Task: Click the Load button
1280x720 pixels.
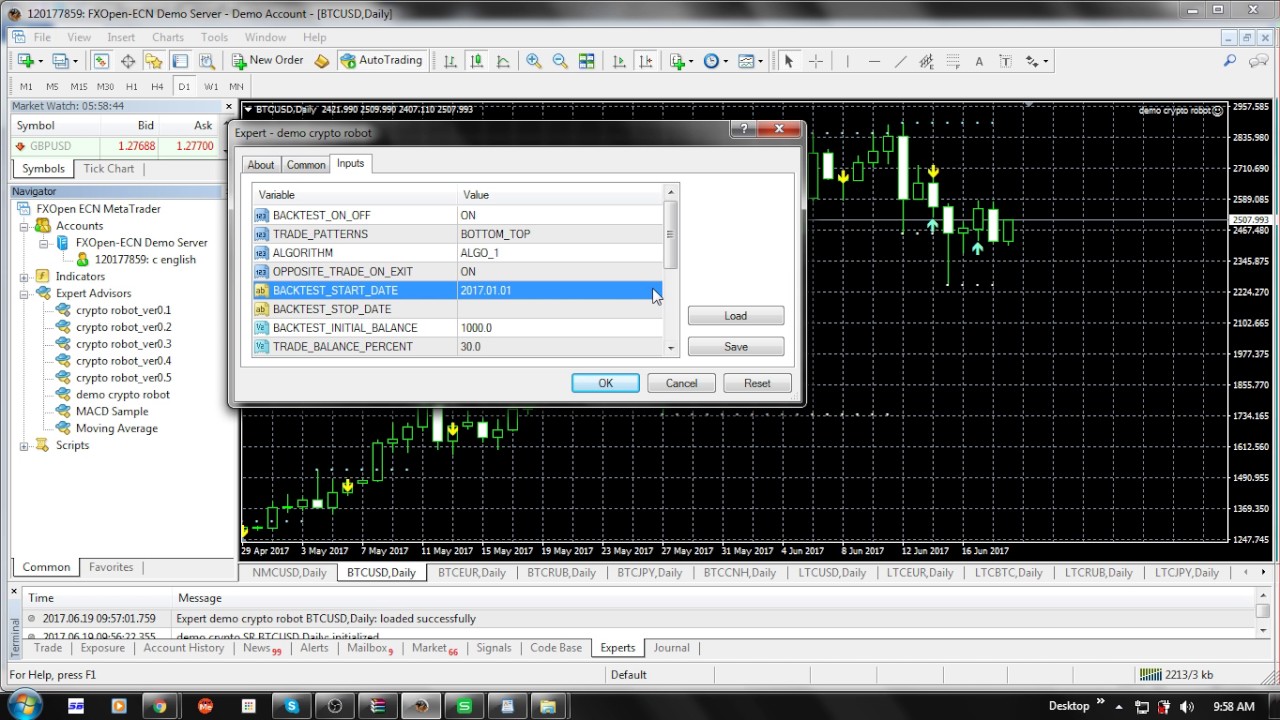Action: click(736, 316)
